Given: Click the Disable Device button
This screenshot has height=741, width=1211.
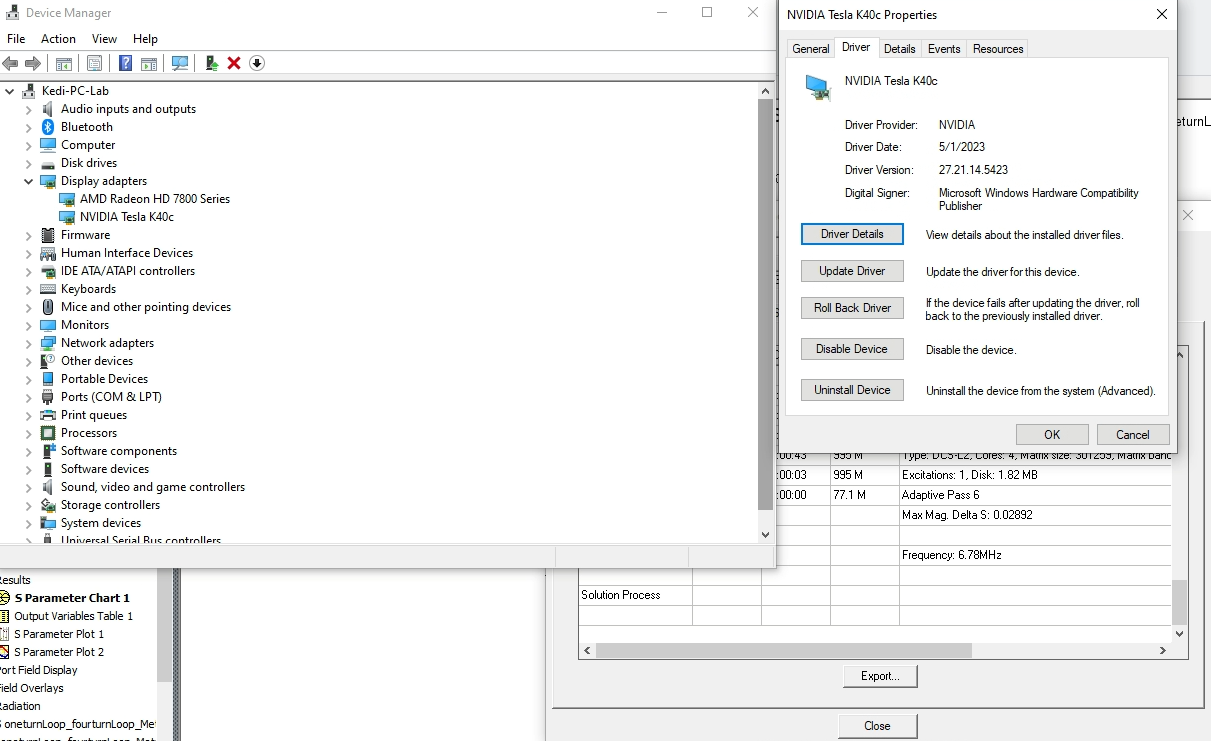Looking at the screenshot, I should pyautogui.click(x=852, y=349).
